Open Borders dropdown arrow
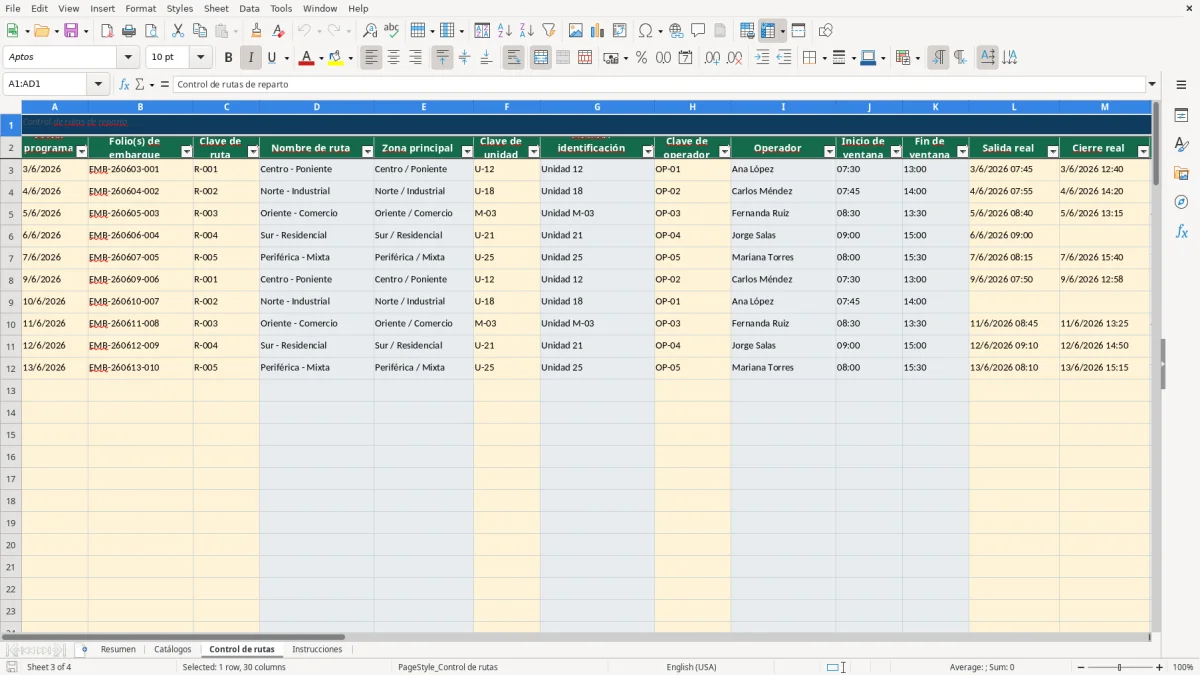Image resolution: width=1200 pixels, height=675 pixels. point(823,58)
